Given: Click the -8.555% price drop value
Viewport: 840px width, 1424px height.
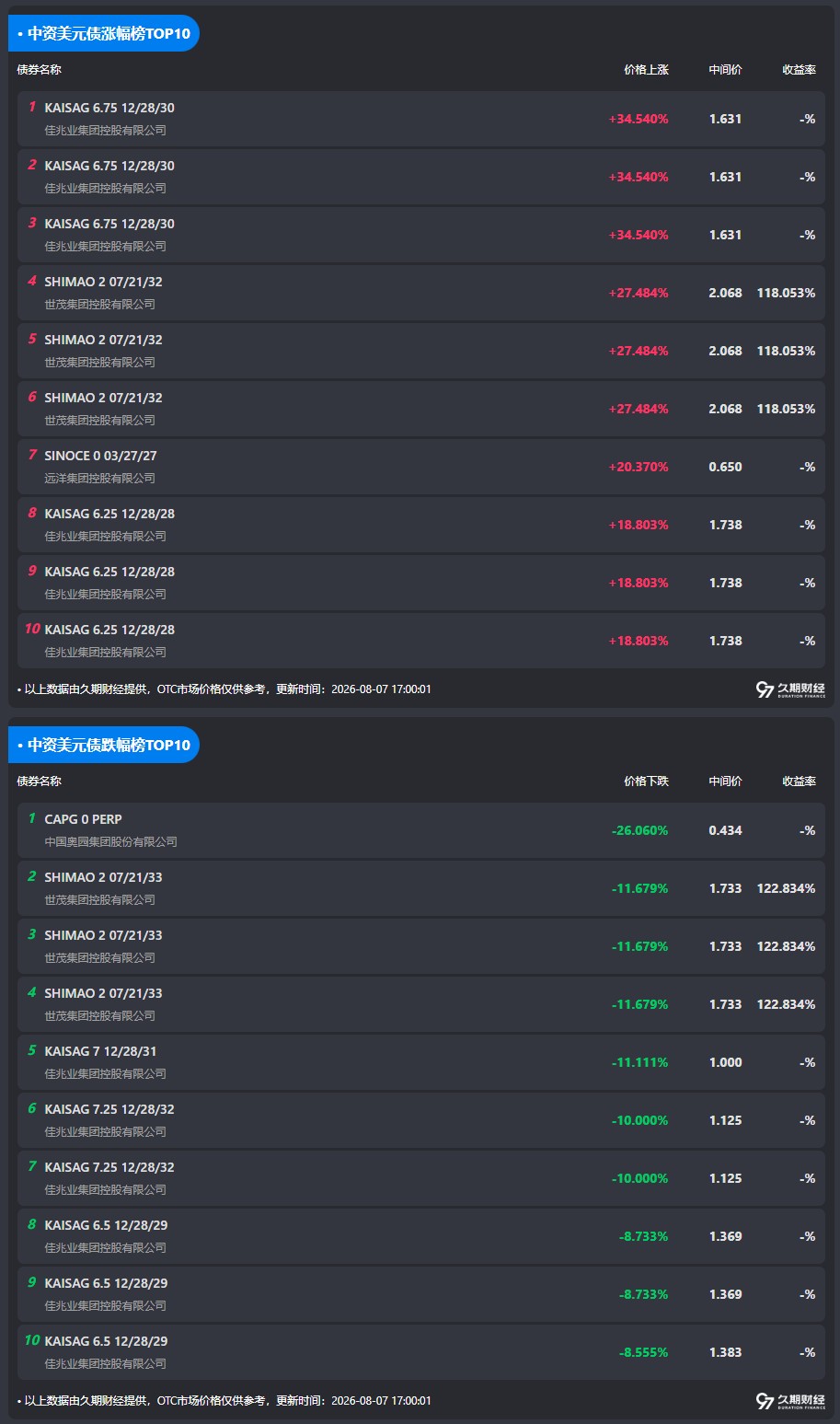Looking at the screenshot, I should click(x=643, y=1352).
